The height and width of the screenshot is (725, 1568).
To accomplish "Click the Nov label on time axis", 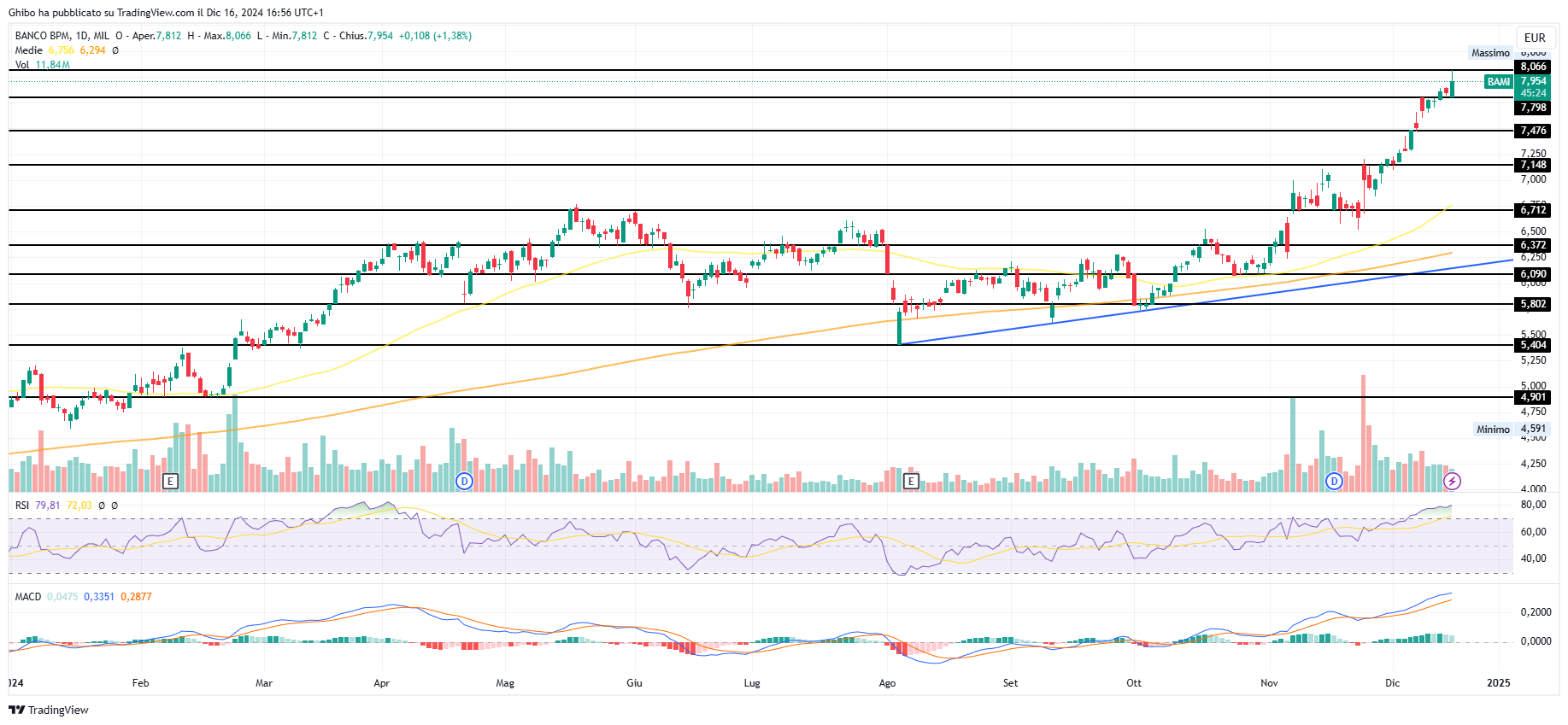I will coord(1270,683).
